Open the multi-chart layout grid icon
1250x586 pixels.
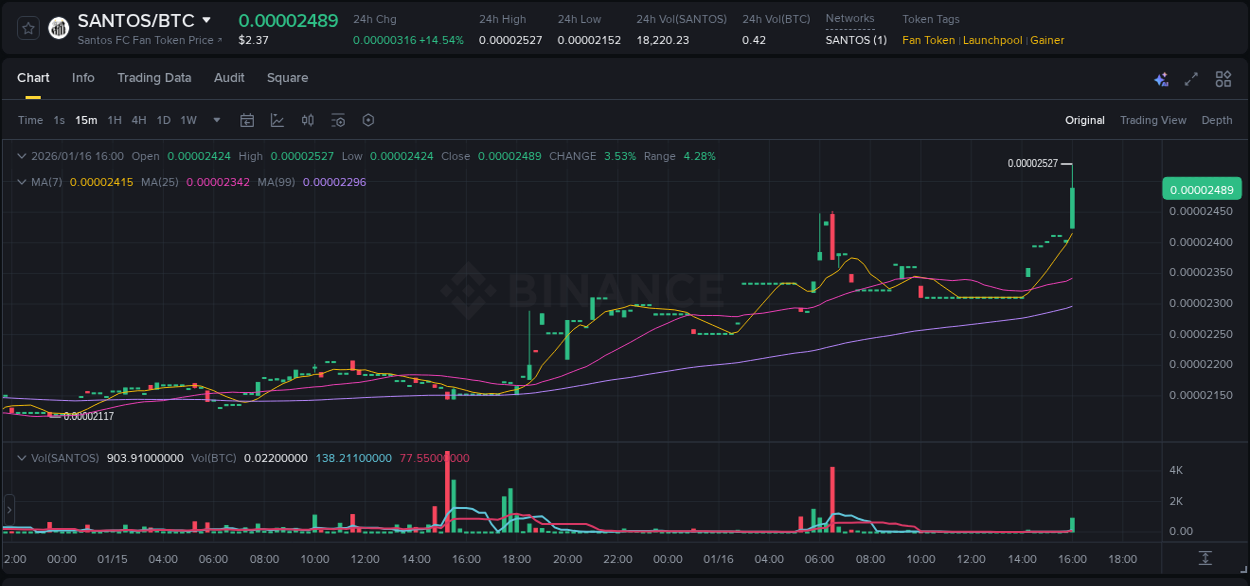pos(1223,79)
